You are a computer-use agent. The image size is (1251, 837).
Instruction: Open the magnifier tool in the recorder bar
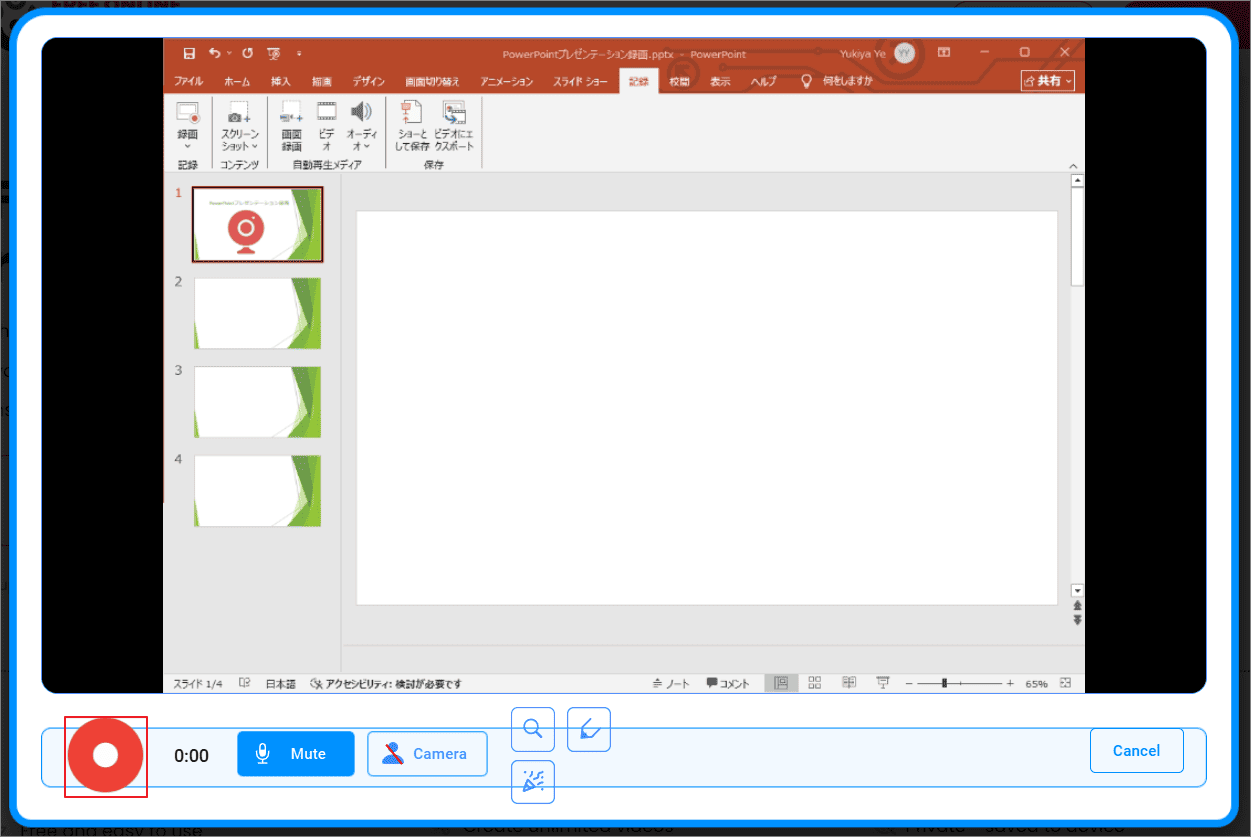tap(532, 729)
